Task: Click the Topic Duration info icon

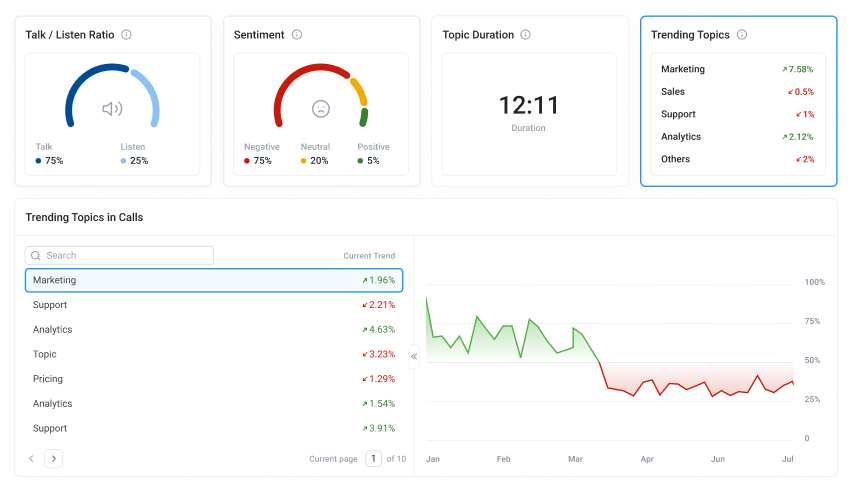Action: pyautogui.click(x=526, y=35)
